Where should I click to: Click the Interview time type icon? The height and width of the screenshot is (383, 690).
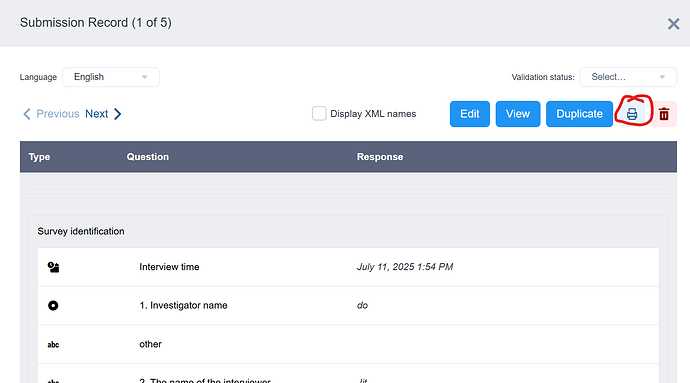[53, 267]
